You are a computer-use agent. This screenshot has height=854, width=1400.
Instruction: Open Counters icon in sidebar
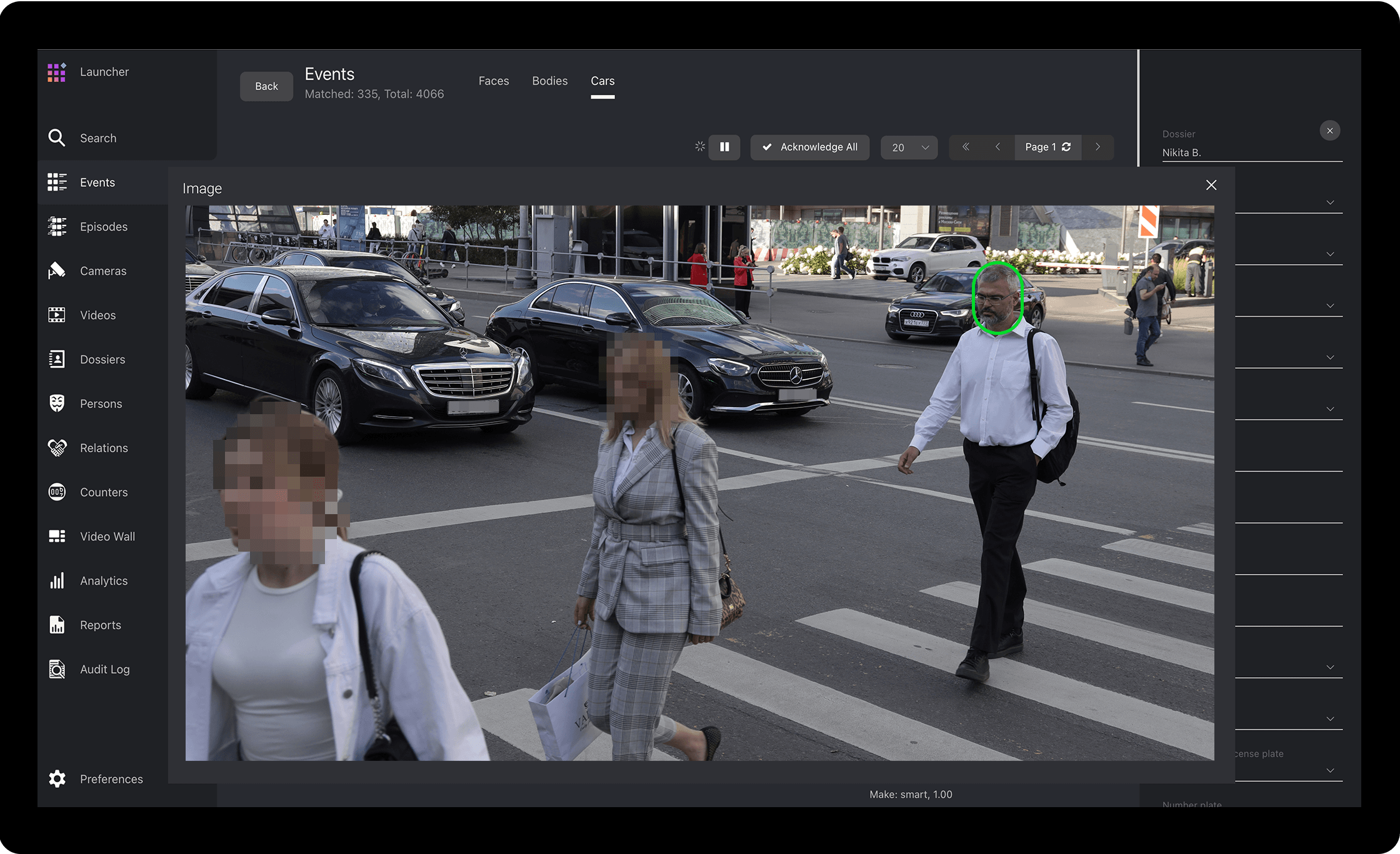[x=57, y=492]
